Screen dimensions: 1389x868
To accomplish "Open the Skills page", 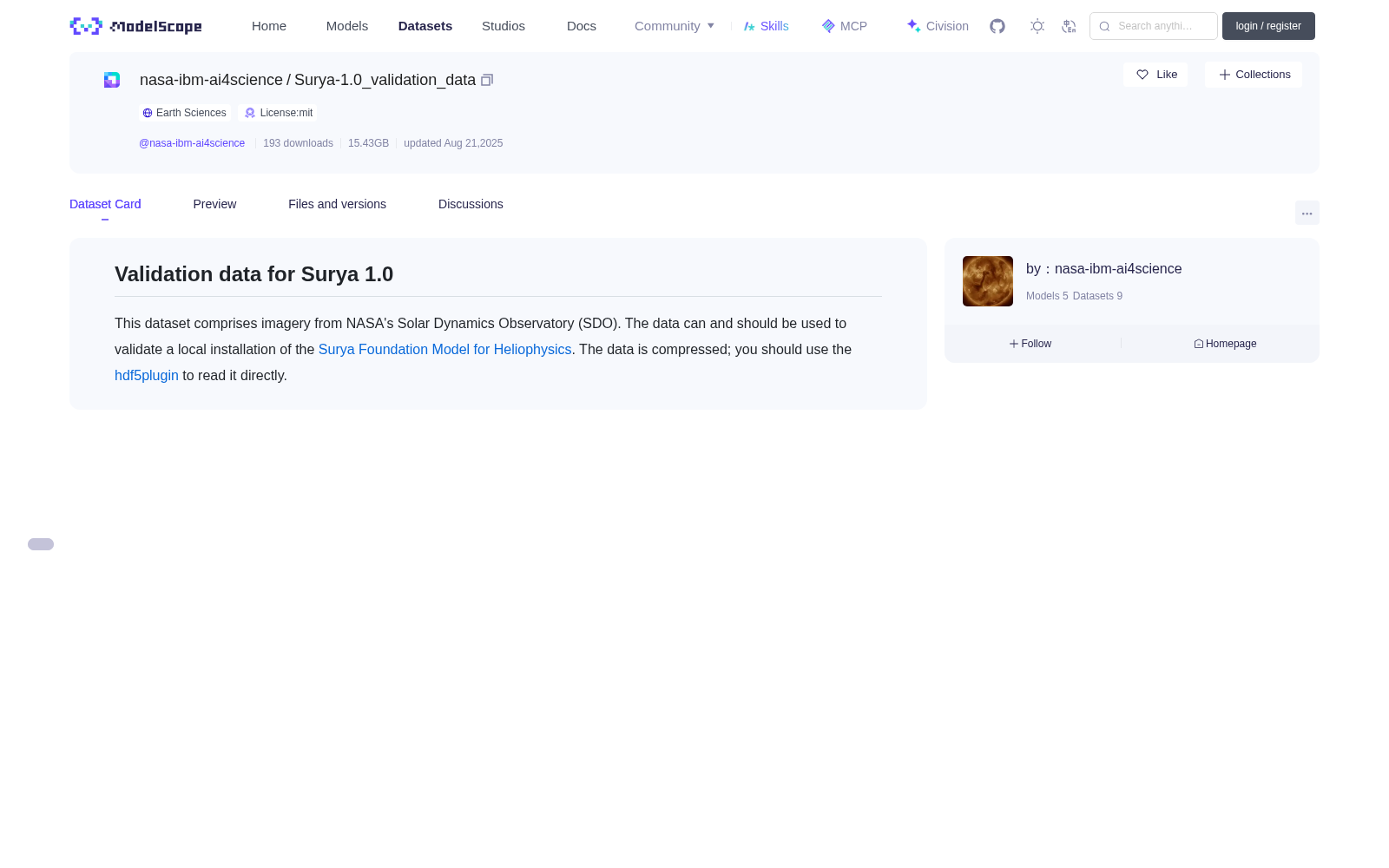I will (x=766, y=26).
